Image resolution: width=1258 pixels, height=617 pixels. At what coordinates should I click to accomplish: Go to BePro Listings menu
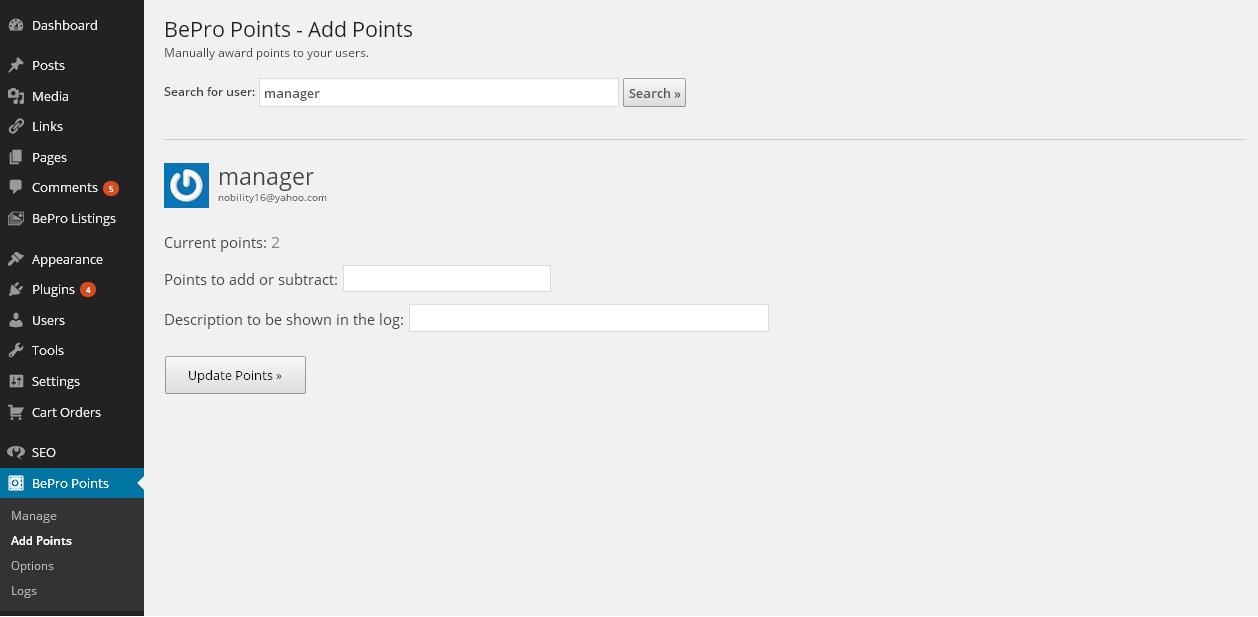click(72, 218)
